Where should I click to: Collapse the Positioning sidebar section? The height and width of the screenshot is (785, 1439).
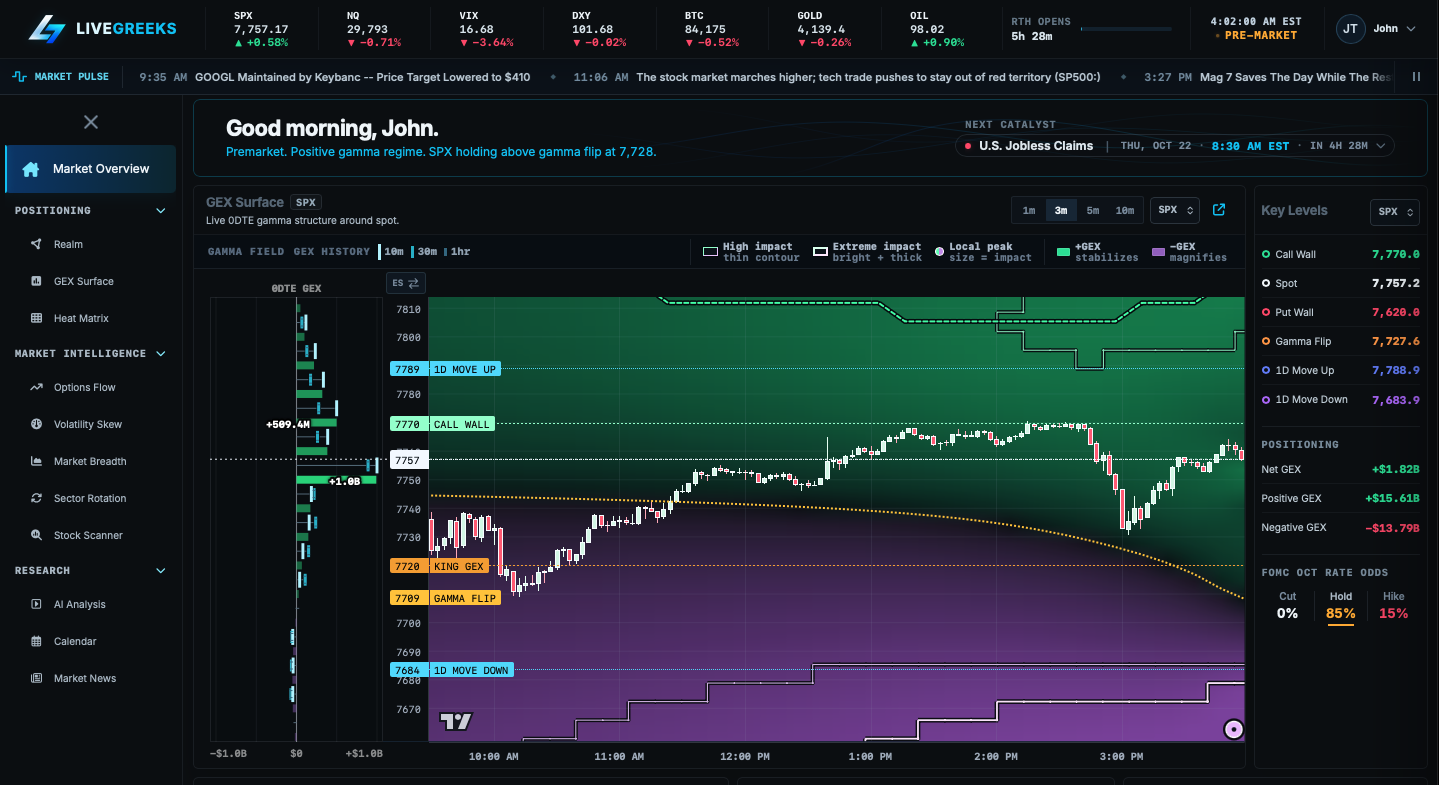161,211
